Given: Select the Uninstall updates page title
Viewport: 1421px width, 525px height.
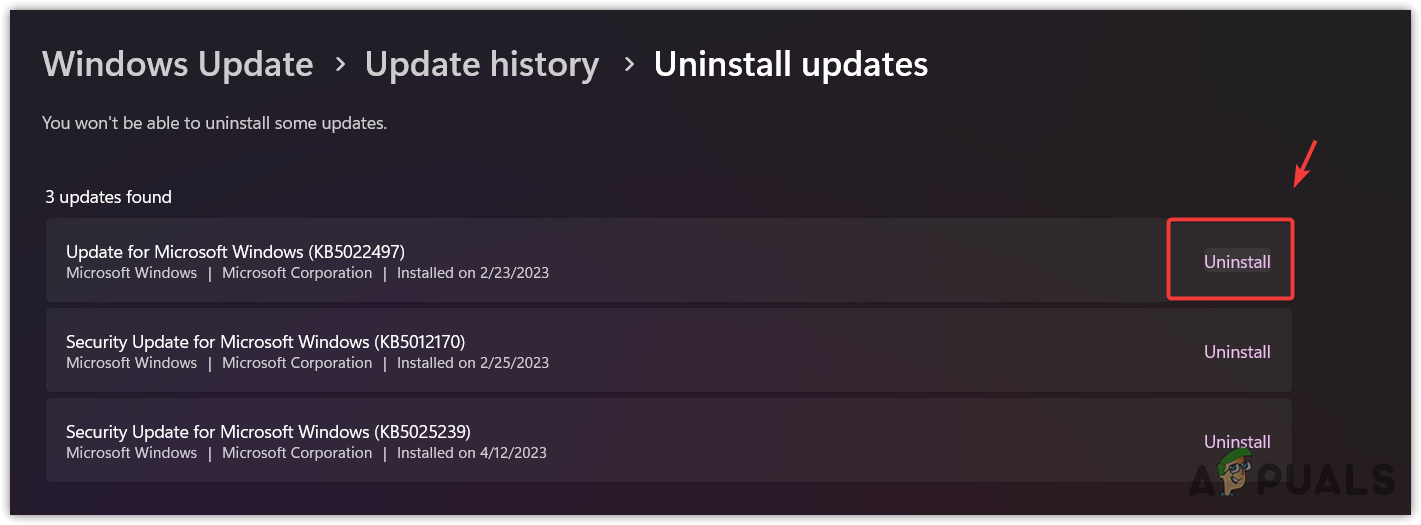Looking at the screenshot, I should click(791, 65).
